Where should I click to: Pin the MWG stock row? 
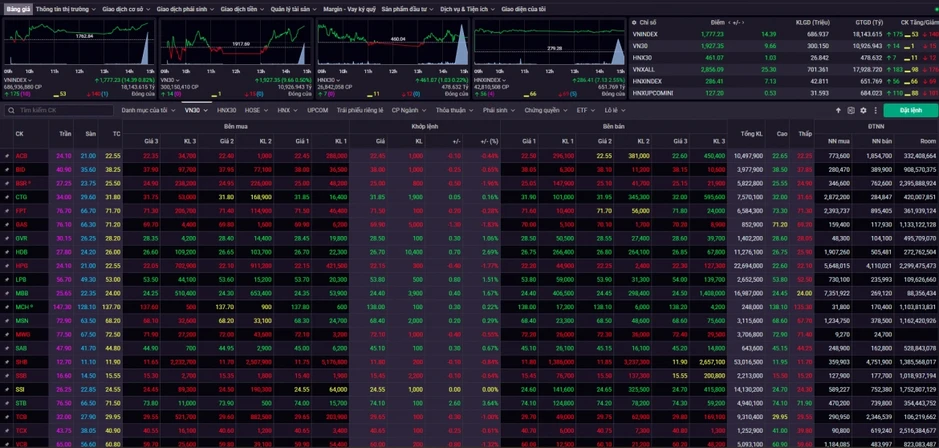[7, 334]
